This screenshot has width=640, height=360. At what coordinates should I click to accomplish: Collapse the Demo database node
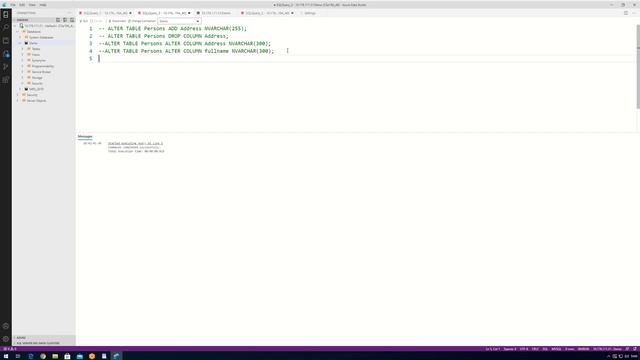[x=20, y=43]
